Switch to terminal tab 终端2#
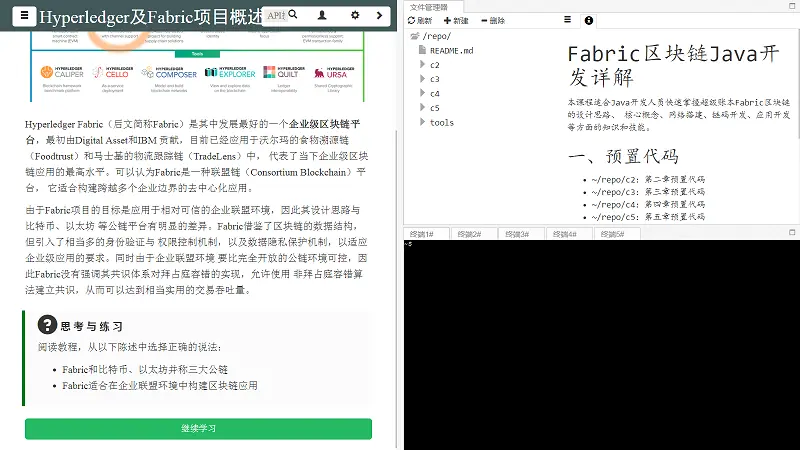The image size is (800, 450). point(469,234)
